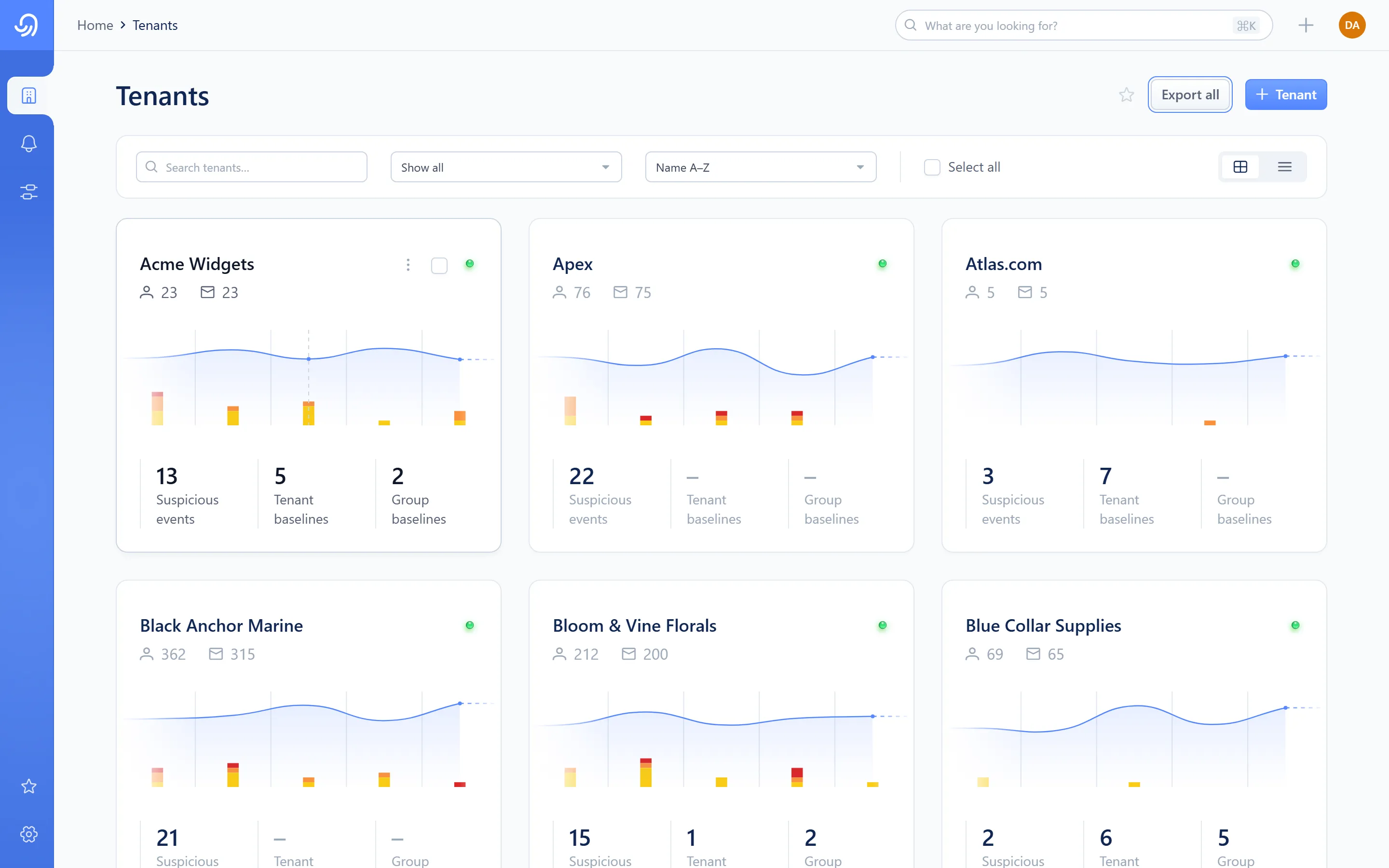Open Acme Widgets three-dot menu
This screenshot has width=1389, height=868.
[x=408, y=265]
